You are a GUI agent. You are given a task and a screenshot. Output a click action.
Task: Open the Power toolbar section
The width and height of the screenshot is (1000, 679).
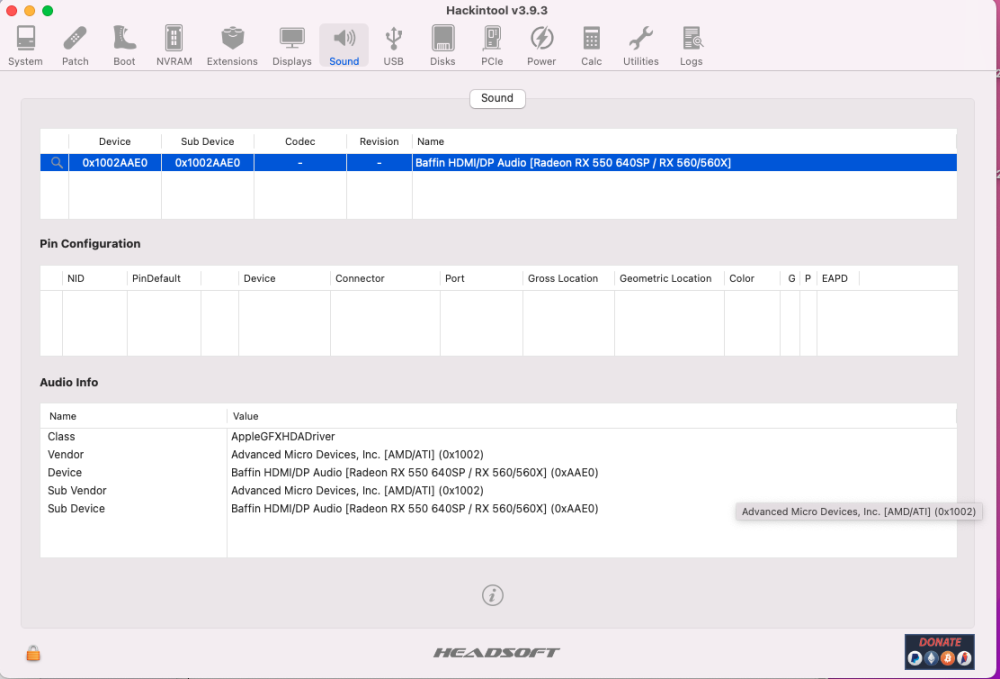pos(541,46)
